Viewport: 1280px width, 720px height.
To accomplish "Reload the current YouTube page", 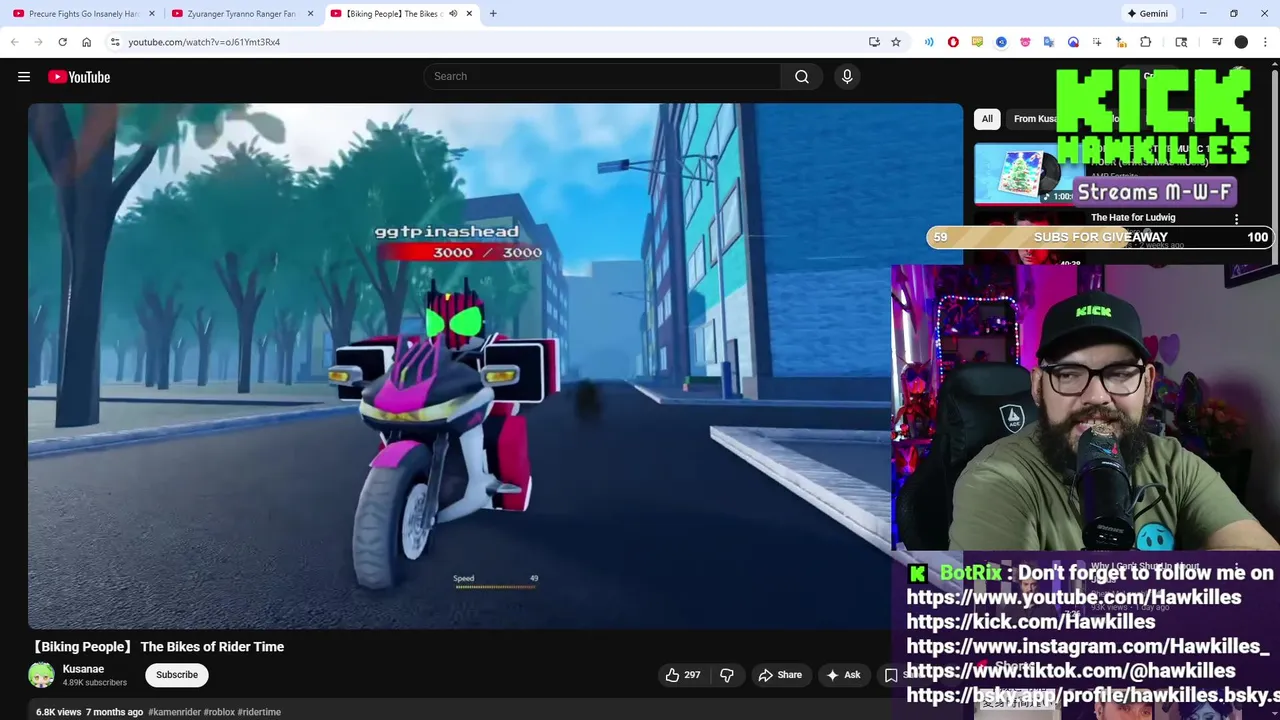I will [62, 42].
